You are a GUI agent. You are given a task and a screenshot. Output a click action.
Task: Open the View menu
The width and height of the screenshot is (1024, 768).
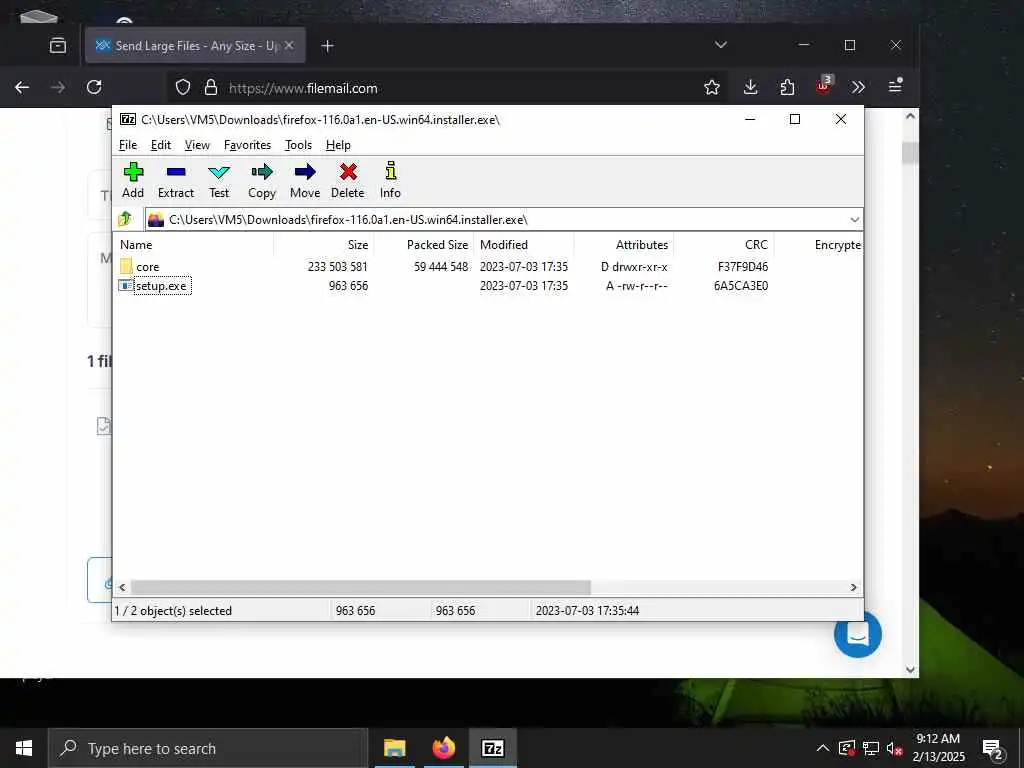pos(197,145)
